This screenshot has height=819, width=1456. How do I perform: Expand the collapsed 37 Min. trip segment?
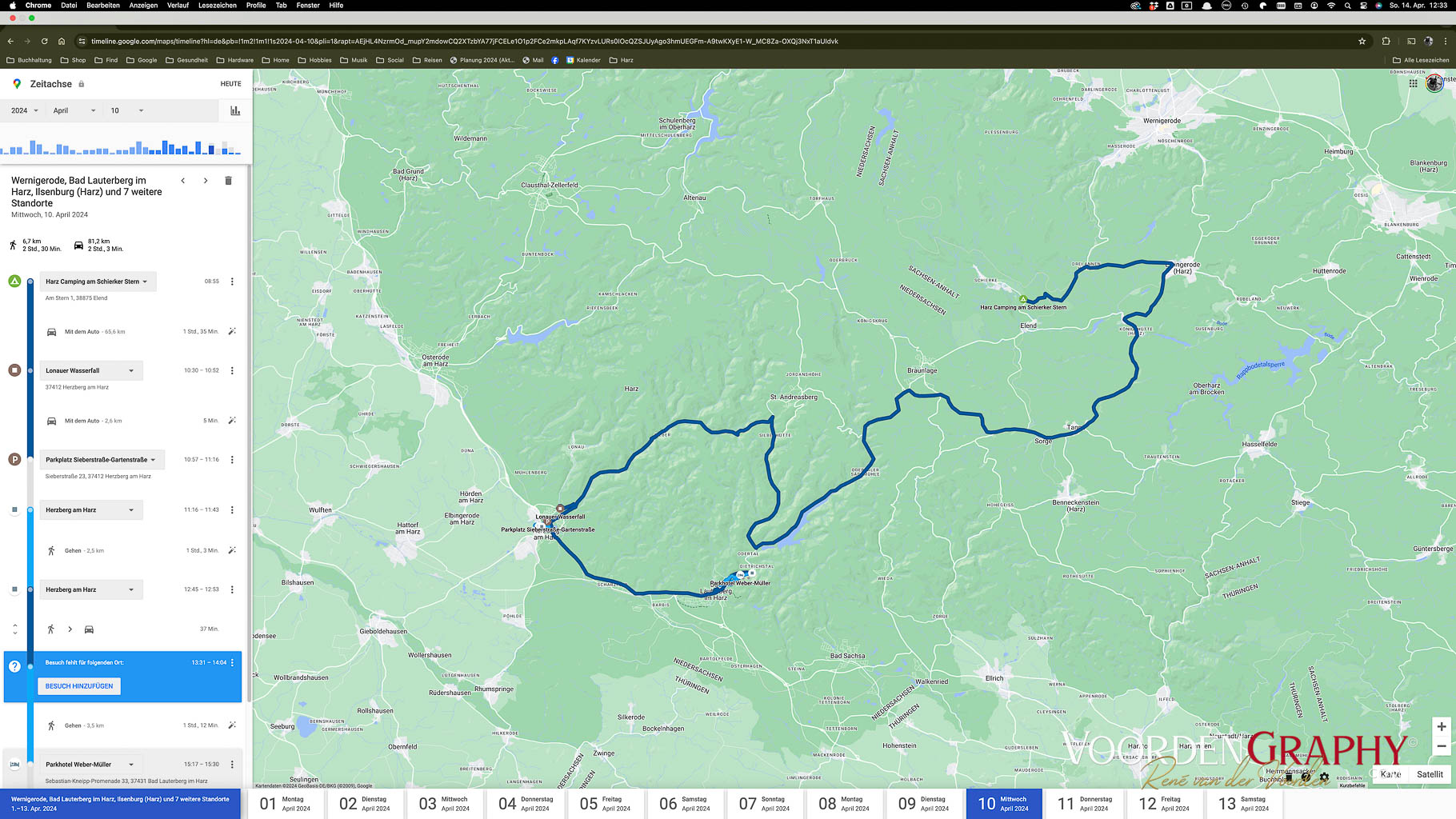[x=14, y=629]
